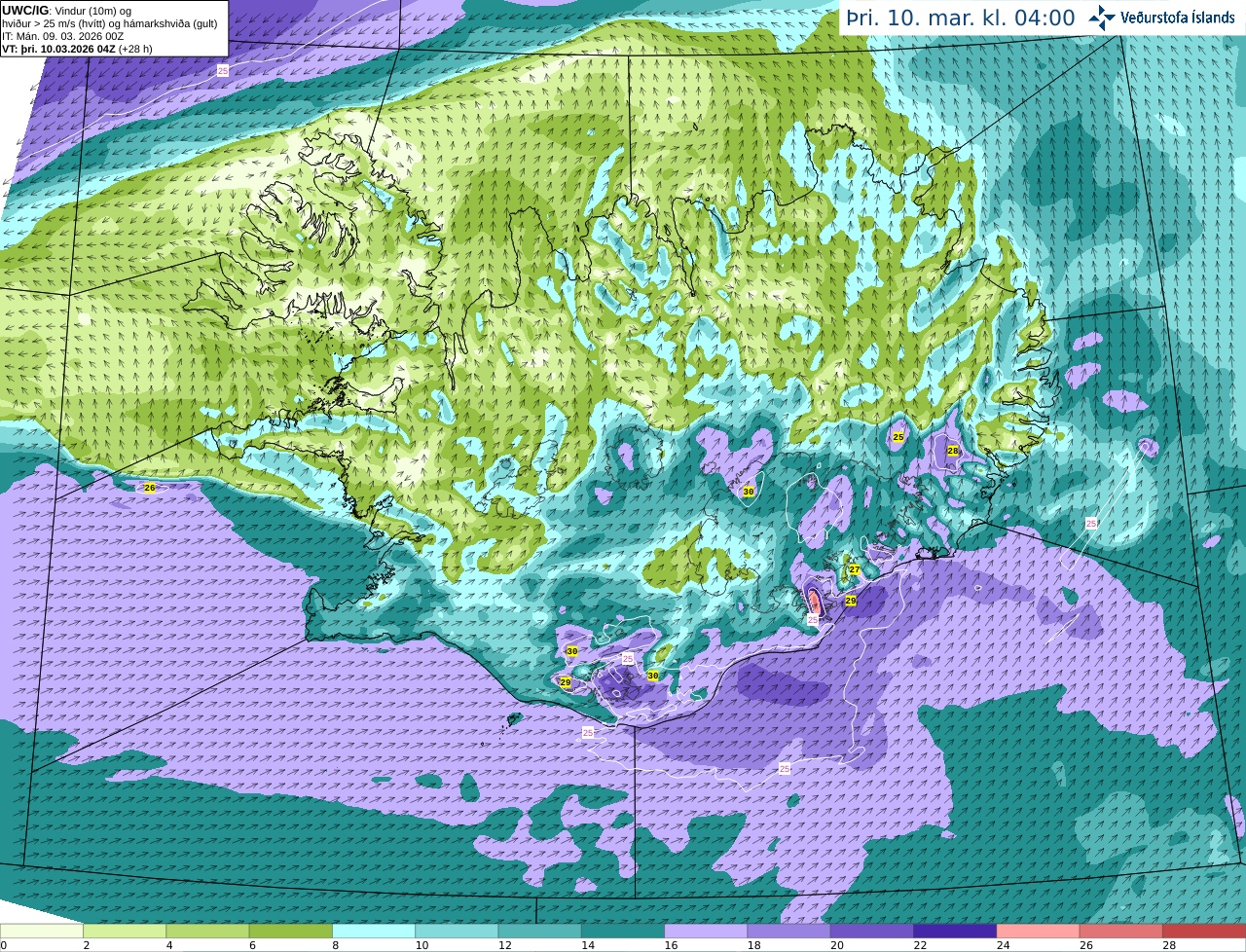Screen dimensions: 1246x952
Task: Pick the 24–26 m/s light pink legend swatch
Action: click(x=1039, y=932)
